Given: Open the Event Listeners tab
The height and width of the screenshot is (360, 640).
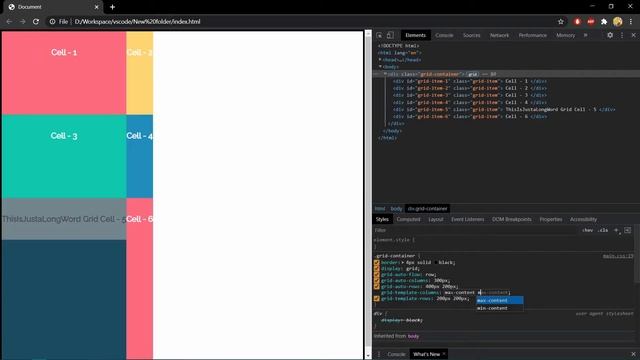Looking at the screenshot, I should (467, 220).
